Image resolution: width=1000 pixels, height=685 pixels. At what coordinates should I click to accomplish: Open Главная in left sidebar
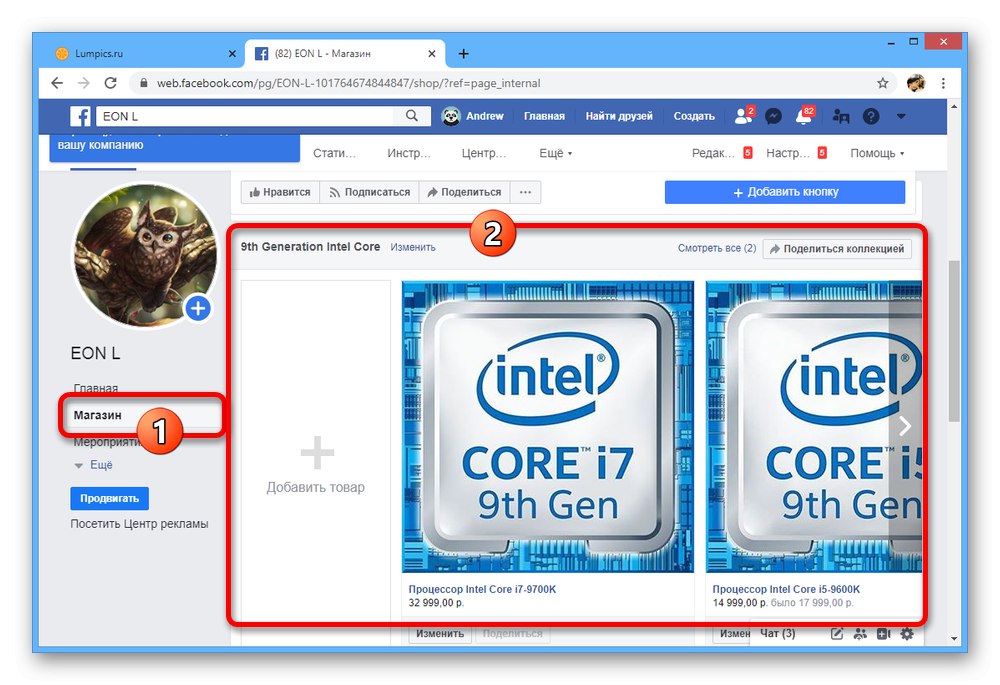(x=96, y=388)
